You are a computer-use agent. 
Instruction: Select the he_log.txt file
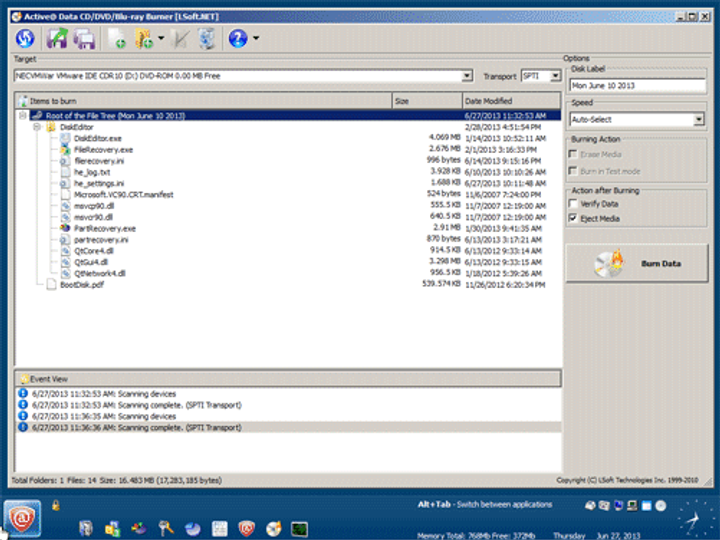(x=92, y=172)
